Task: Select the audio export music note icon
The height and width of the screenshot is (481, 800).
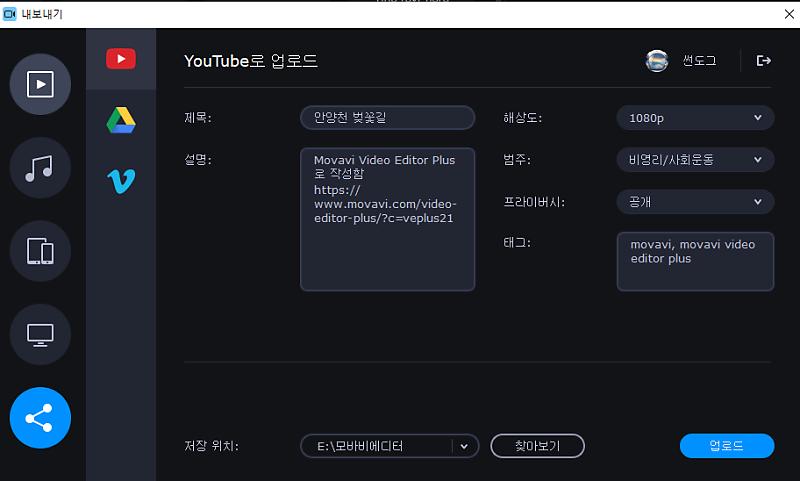Action: click(40, 168)
